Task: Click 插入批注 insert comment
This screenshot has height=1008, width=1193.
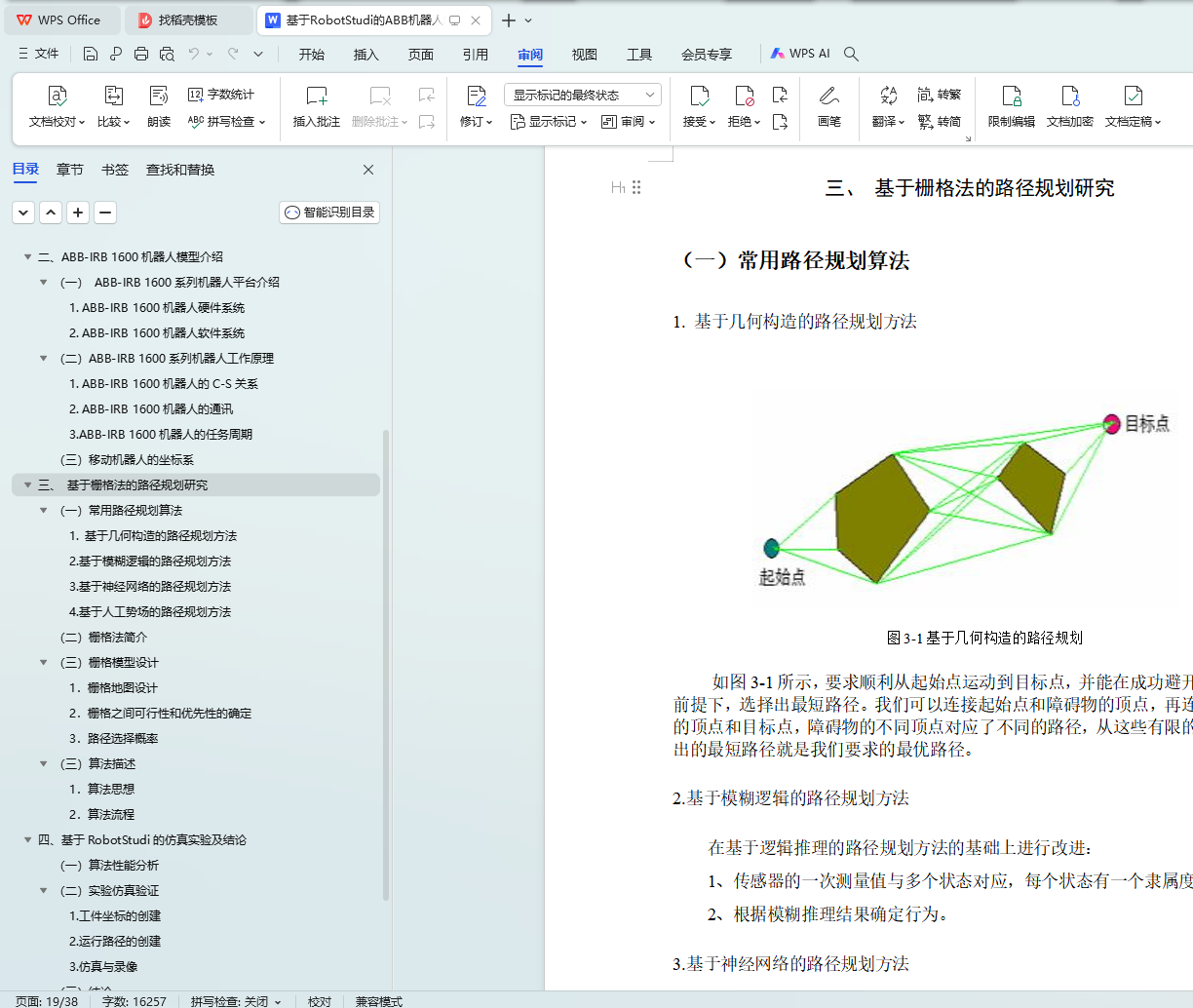Action: click(x=317, y=107)
